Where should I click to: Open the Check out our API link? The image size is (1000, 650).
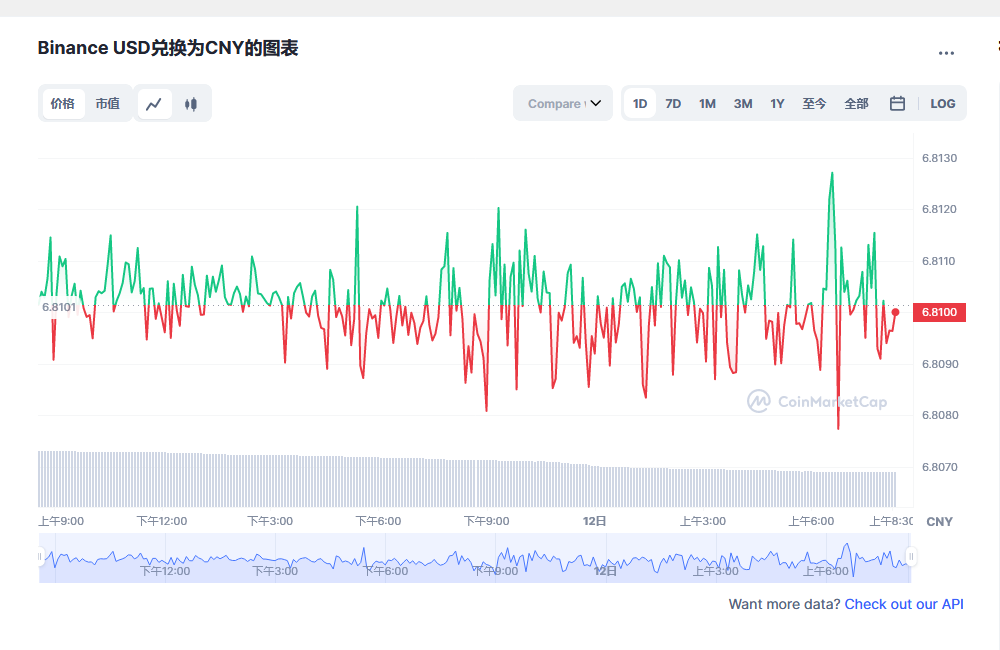click(904, 604)
